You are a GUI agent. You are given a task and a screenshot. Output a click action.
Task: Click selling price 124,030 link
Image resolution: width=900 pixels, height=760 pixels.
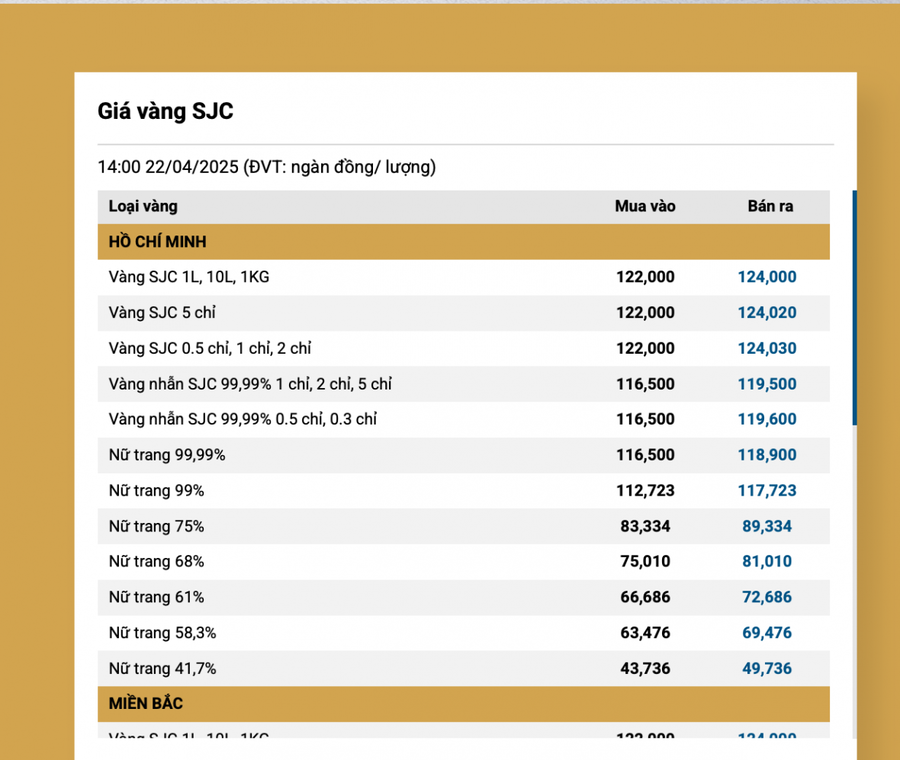click(x=767, y=348)
